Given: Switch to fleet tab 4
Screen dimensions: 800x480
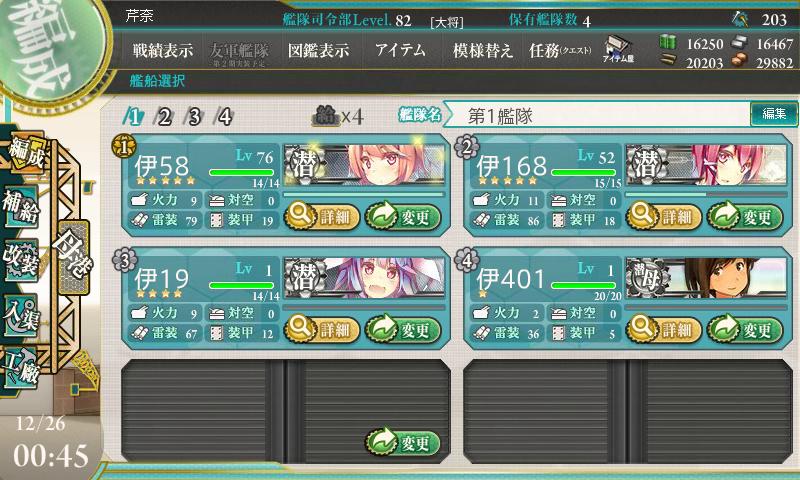Looking at the screenshot, I should (x=224, y=117).
